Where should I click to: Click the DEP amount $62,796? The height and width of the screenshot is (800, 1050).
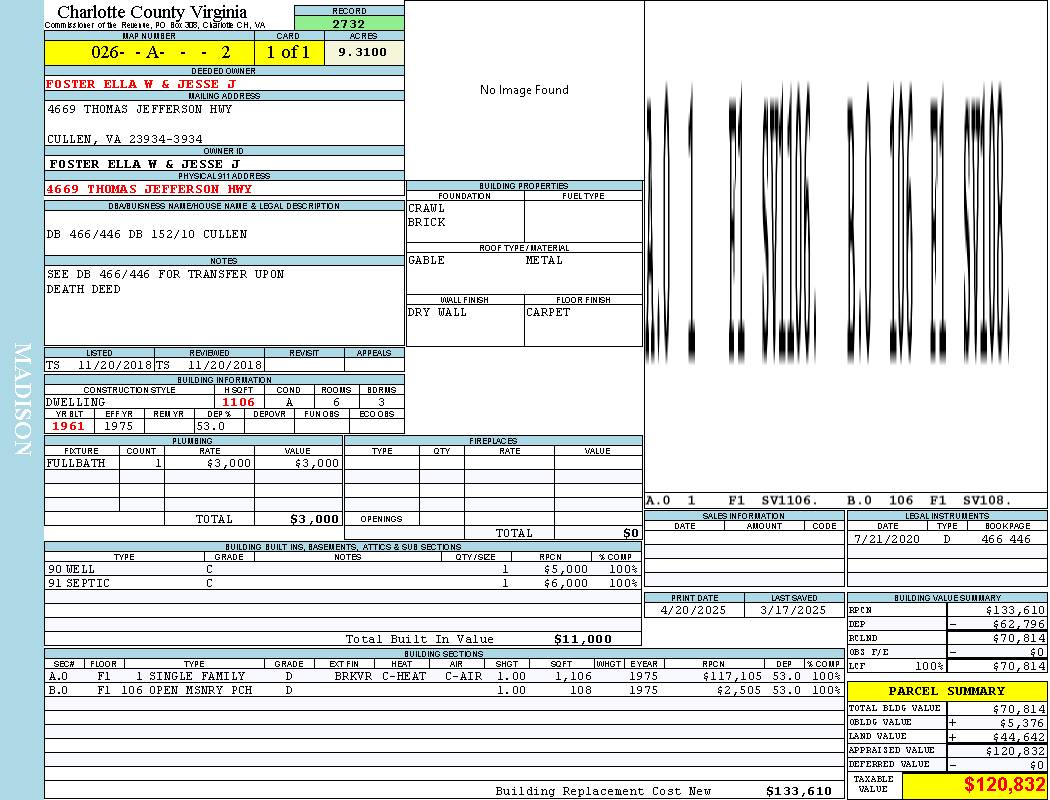coord(1018,625)
